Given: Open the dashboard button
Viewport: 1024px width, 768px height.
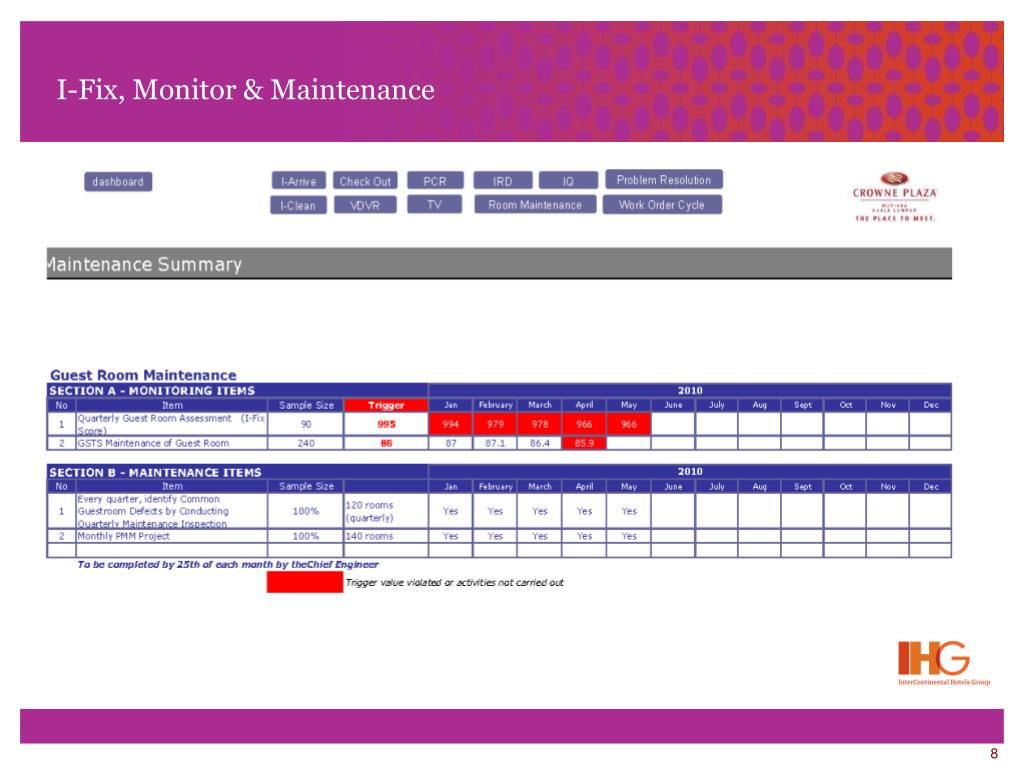Looking at the screenshot, I should click(118, 182).
